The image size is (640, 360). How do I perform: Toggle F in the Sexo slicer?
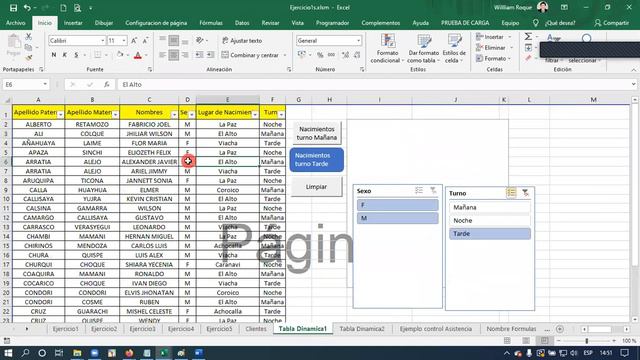398,205
